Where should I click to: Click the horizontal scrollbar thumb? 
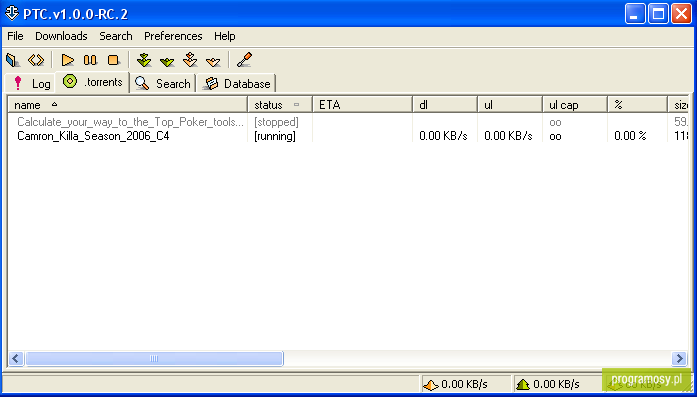coord(154,358)
